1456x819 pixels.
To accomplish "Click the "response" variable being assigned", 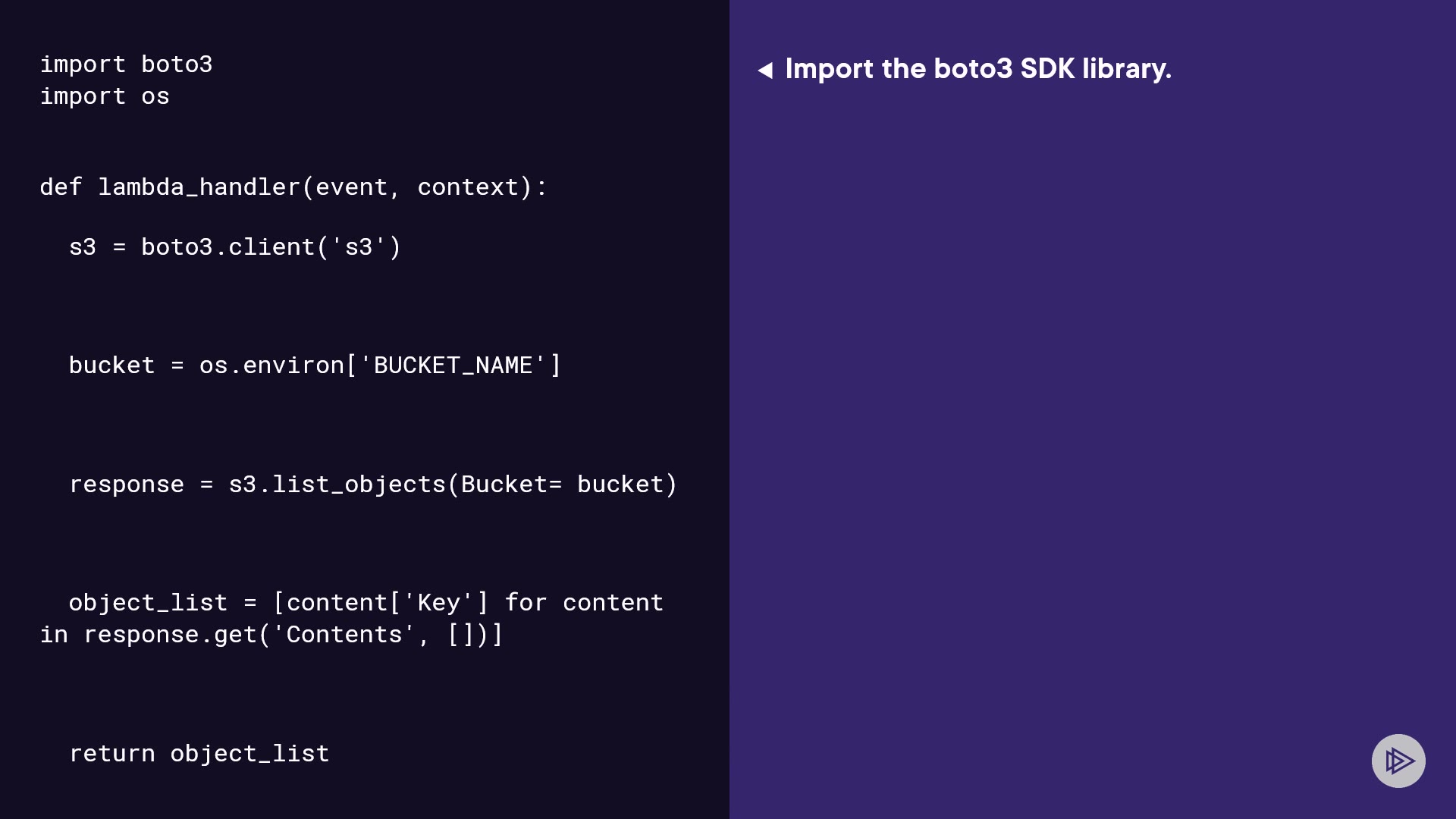I will pos(127,485).
